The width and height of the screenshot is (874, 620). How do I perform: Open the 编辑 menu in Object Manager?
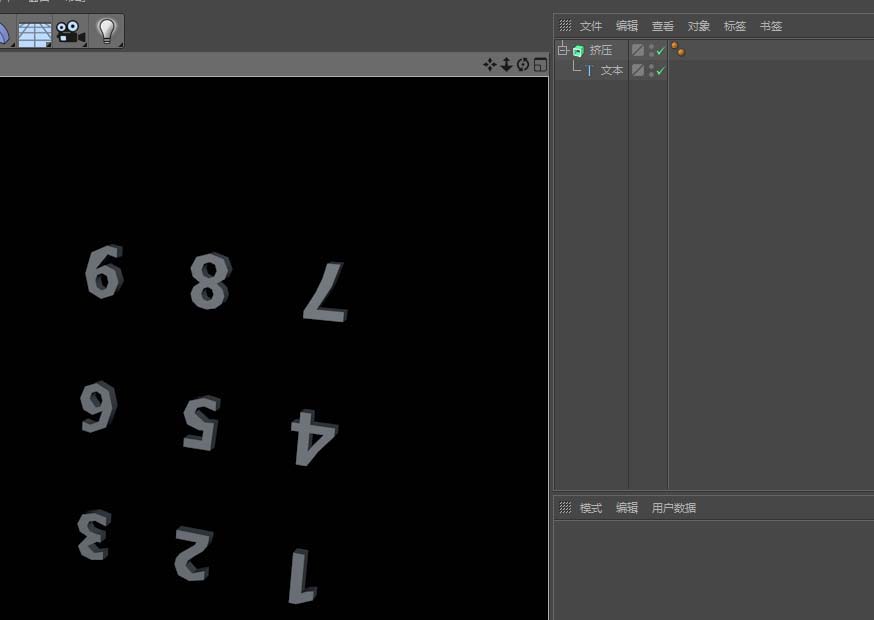(x=627, y=26)
